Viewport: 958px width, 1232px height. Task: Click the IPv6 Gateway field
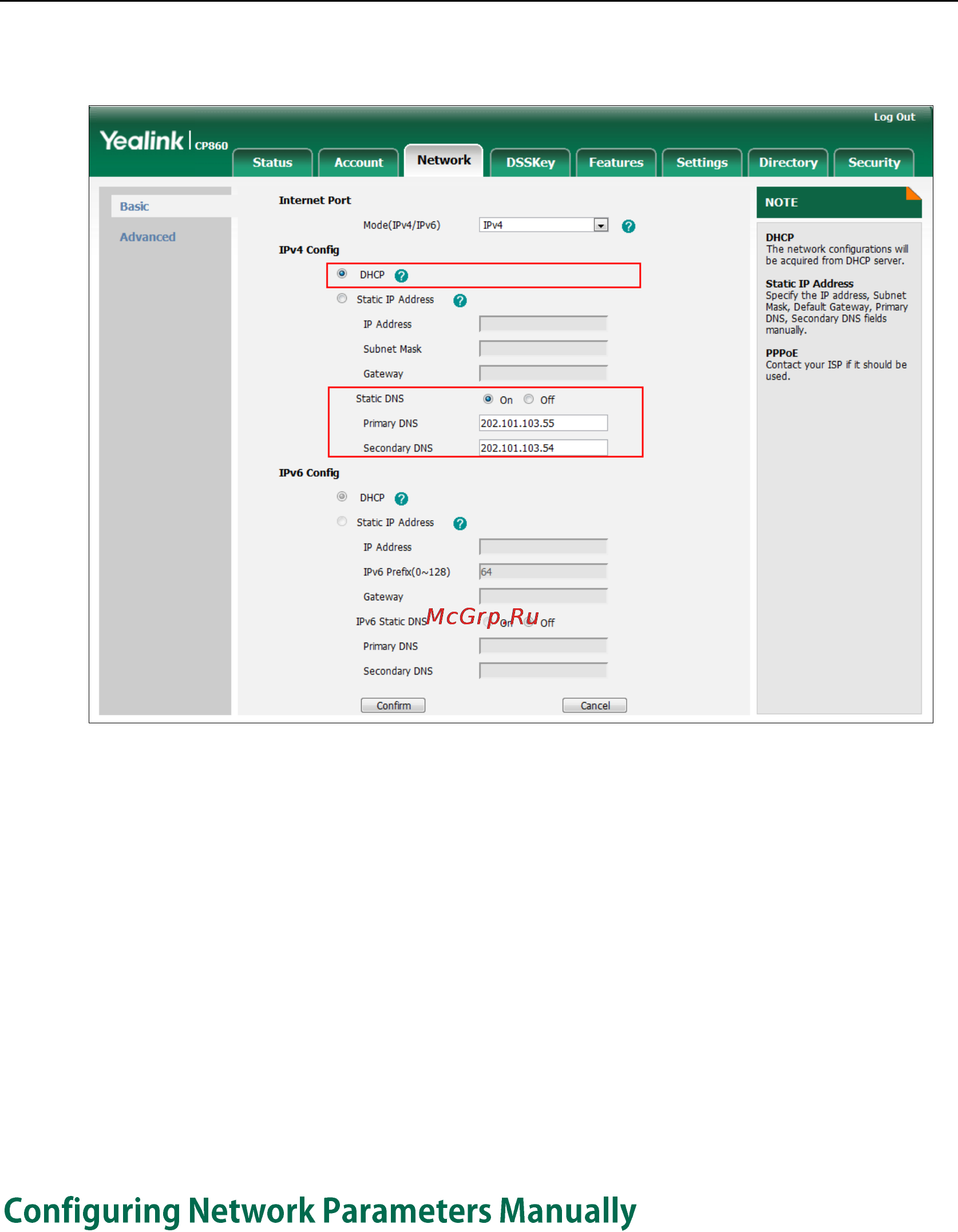click(x=543, y=597)
